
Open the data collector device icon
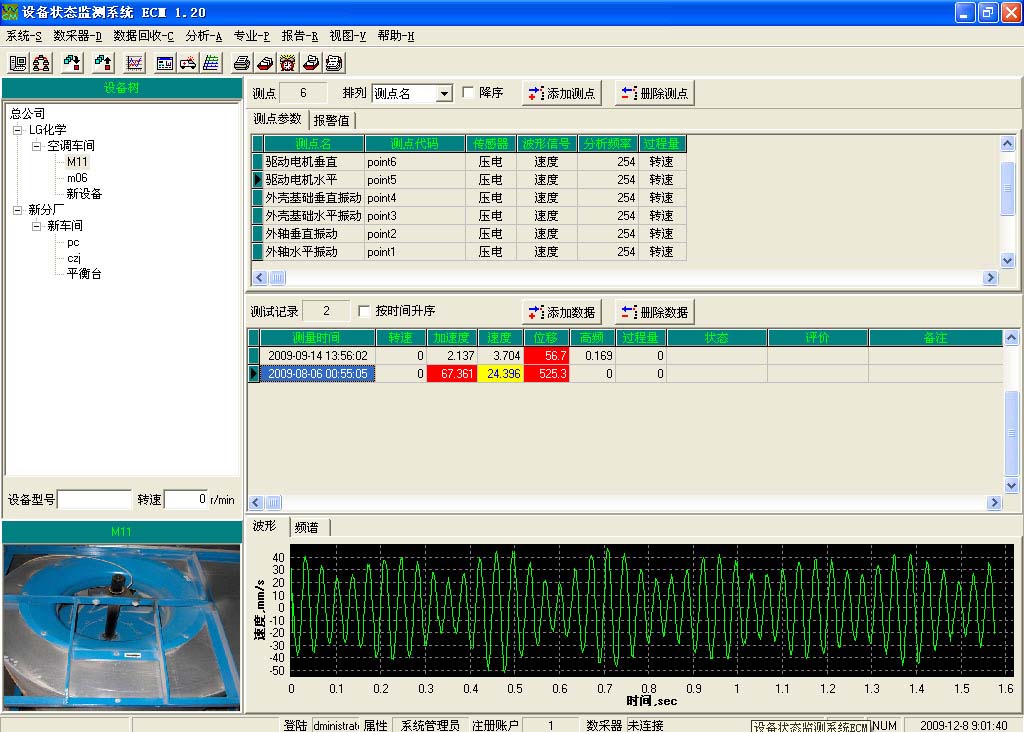click(x=19, y=62)
